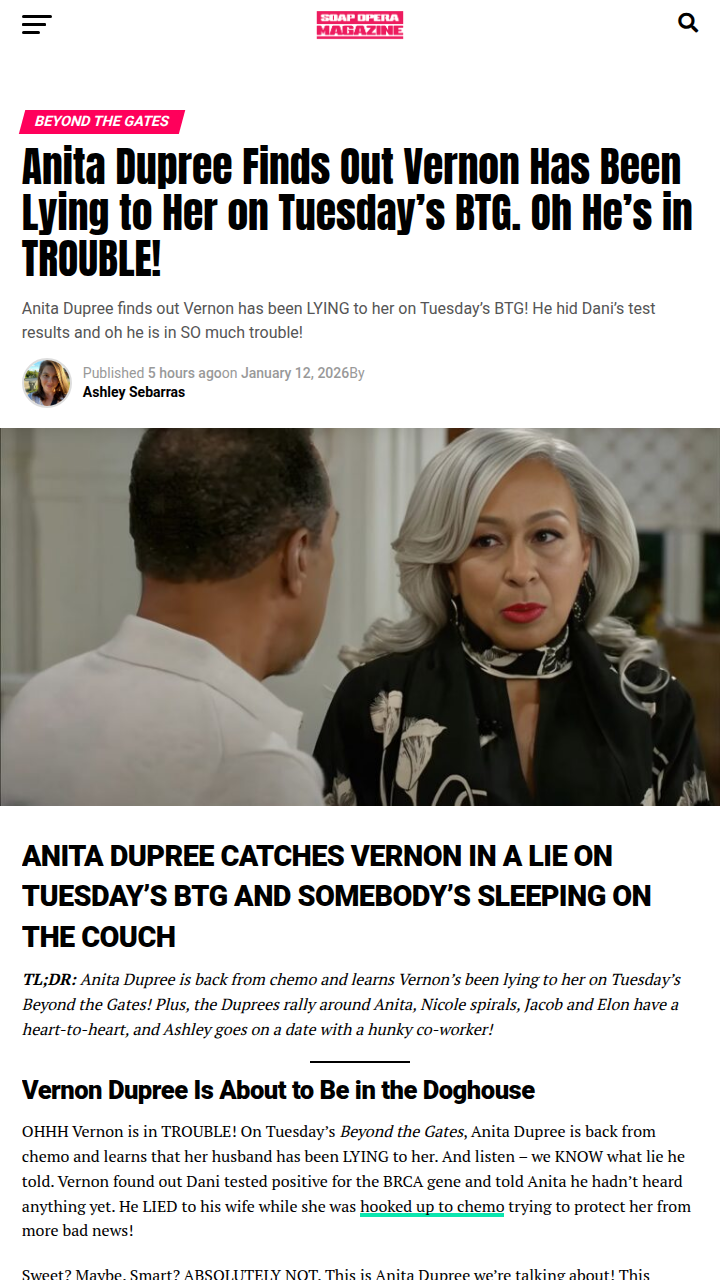The width and height of the screenshot is (720, 1280).
Task: Click the January 12, 2026 date
Action: (x=295, y=373)
